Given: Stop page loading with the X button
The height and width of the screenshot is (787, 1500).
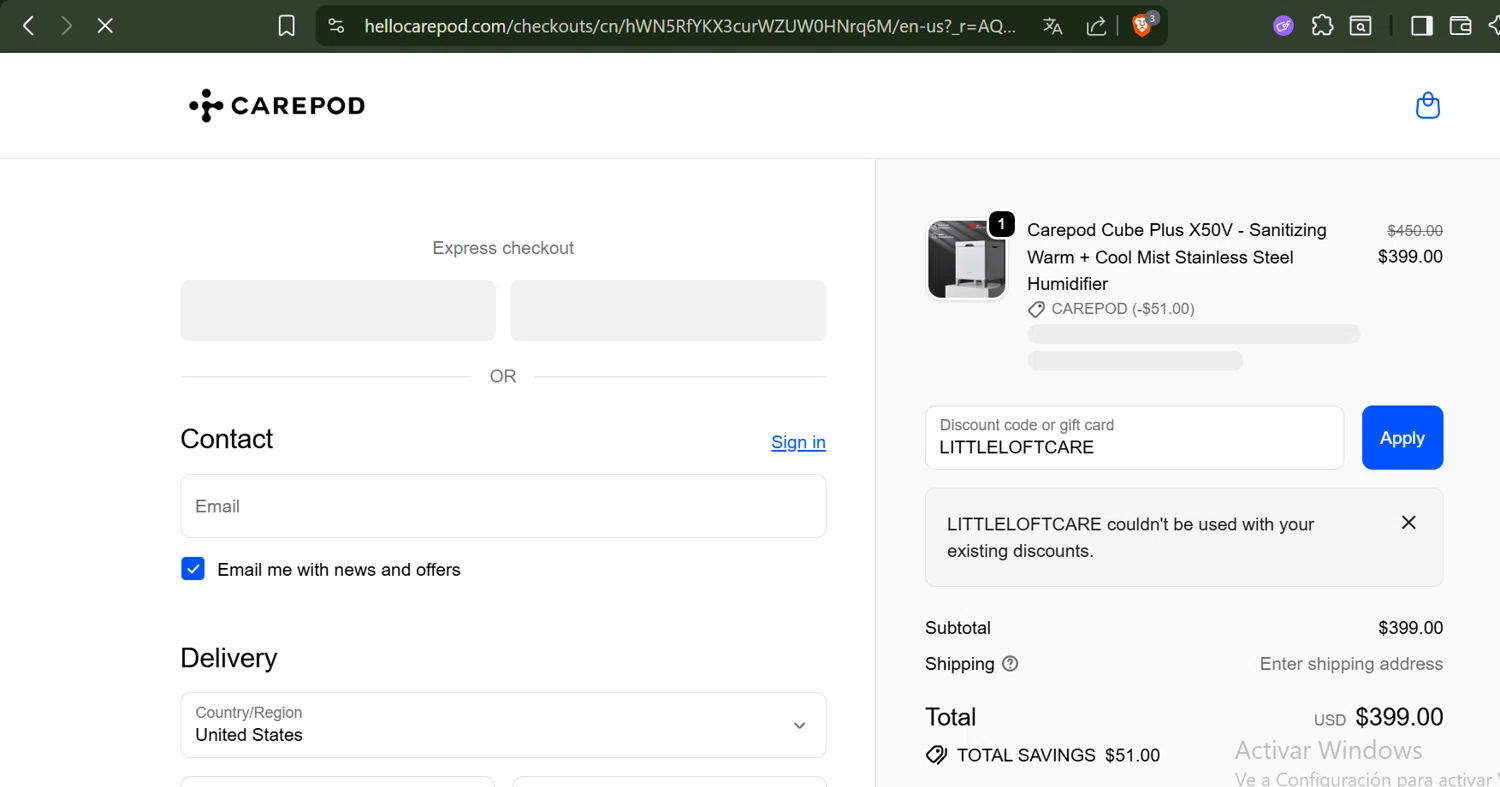Looking at the screenshot, I should 105,26.
